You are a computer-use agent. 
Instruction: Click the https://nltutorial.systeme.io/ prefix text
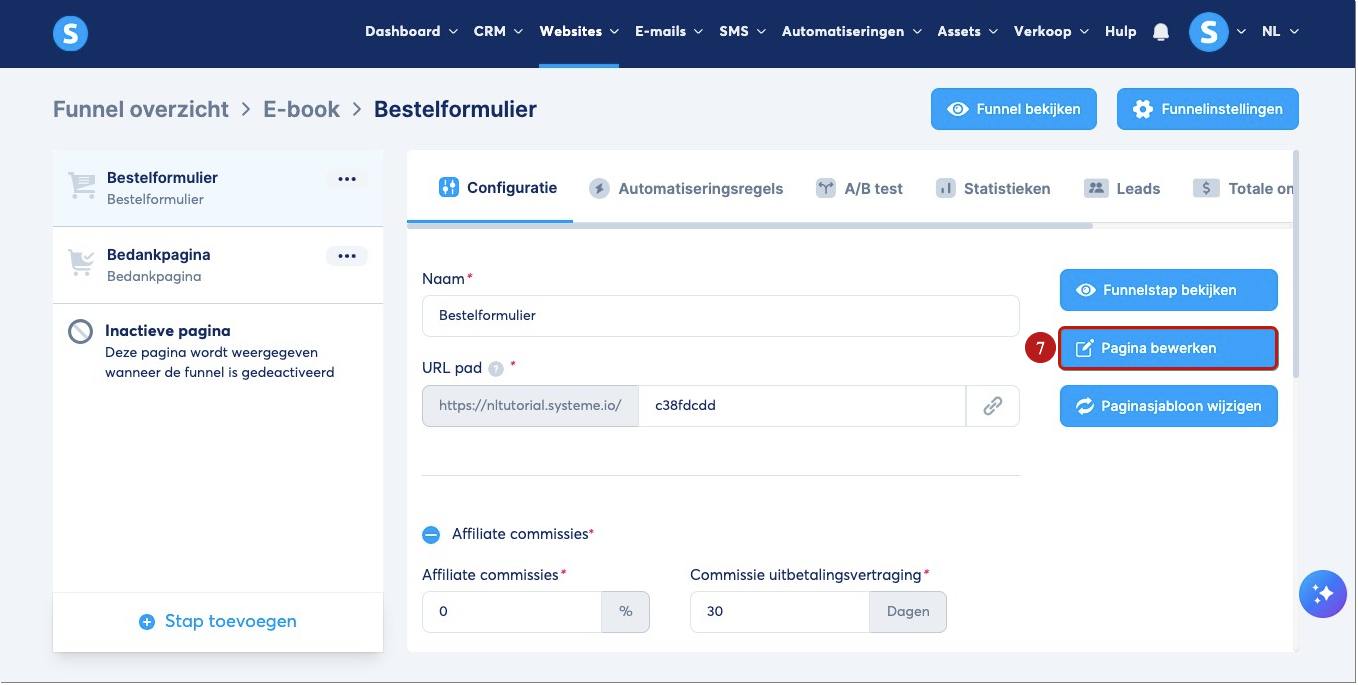pyautogui.click(x=530, y=406)
